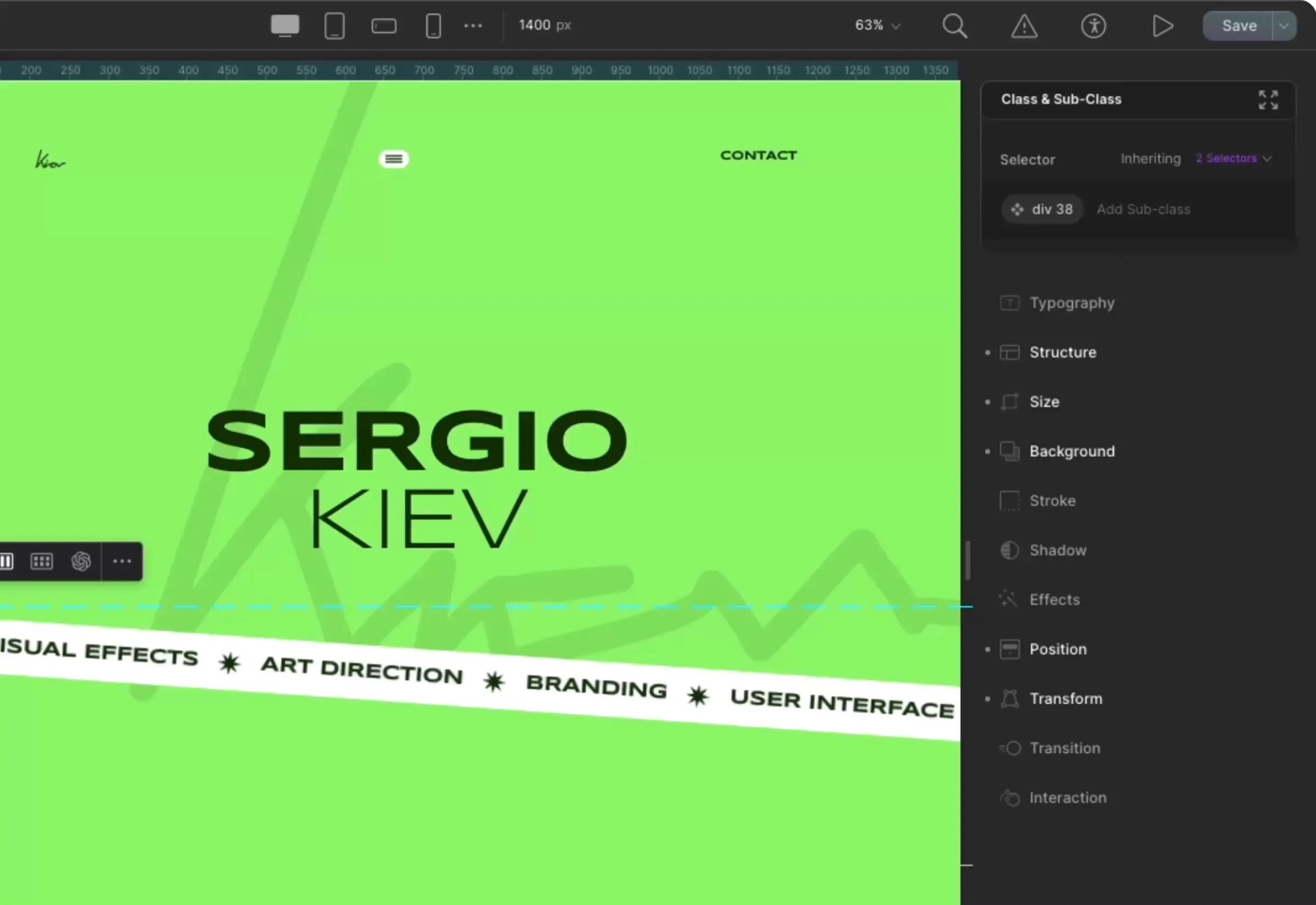
Task: Open the accessibility checker icon
Action: [1093, 26]
